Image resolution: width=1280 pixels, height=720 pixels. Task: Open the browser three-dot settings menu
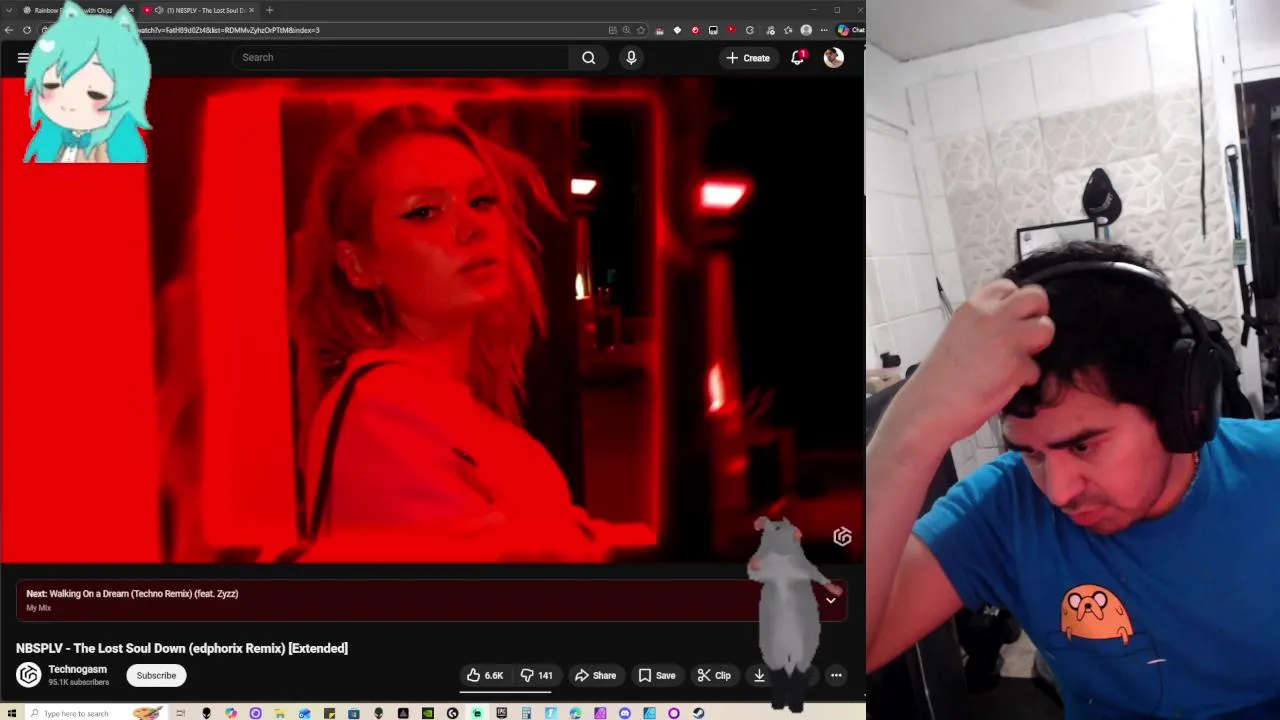pos(825,30)
